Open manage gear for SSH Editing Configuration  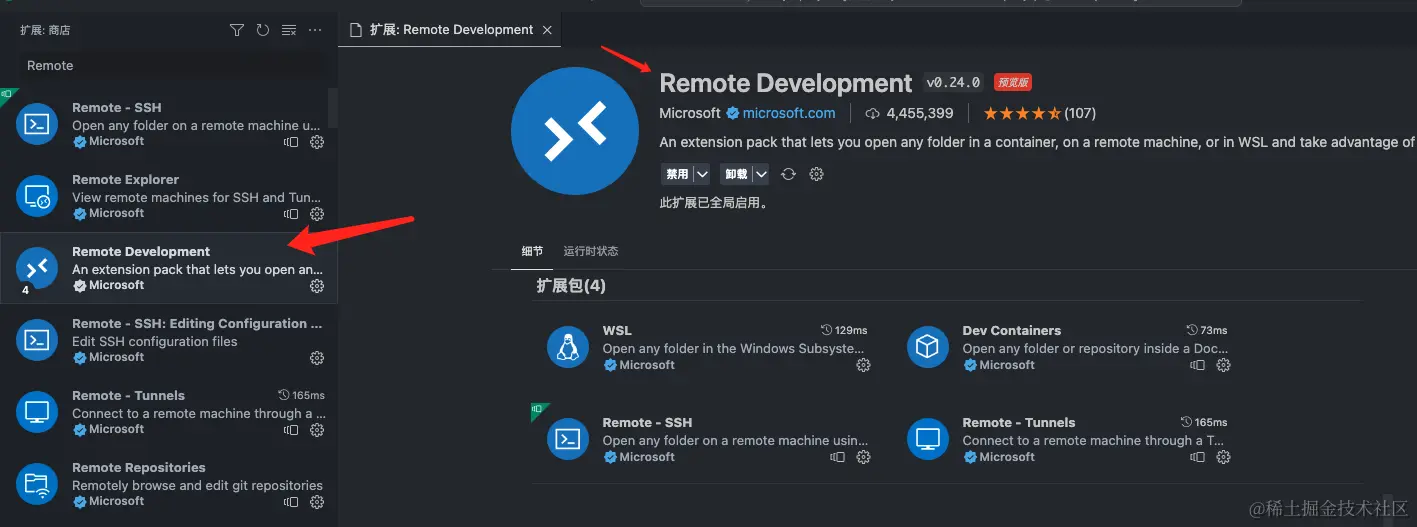pyautogui.click(x=317, y=358)
